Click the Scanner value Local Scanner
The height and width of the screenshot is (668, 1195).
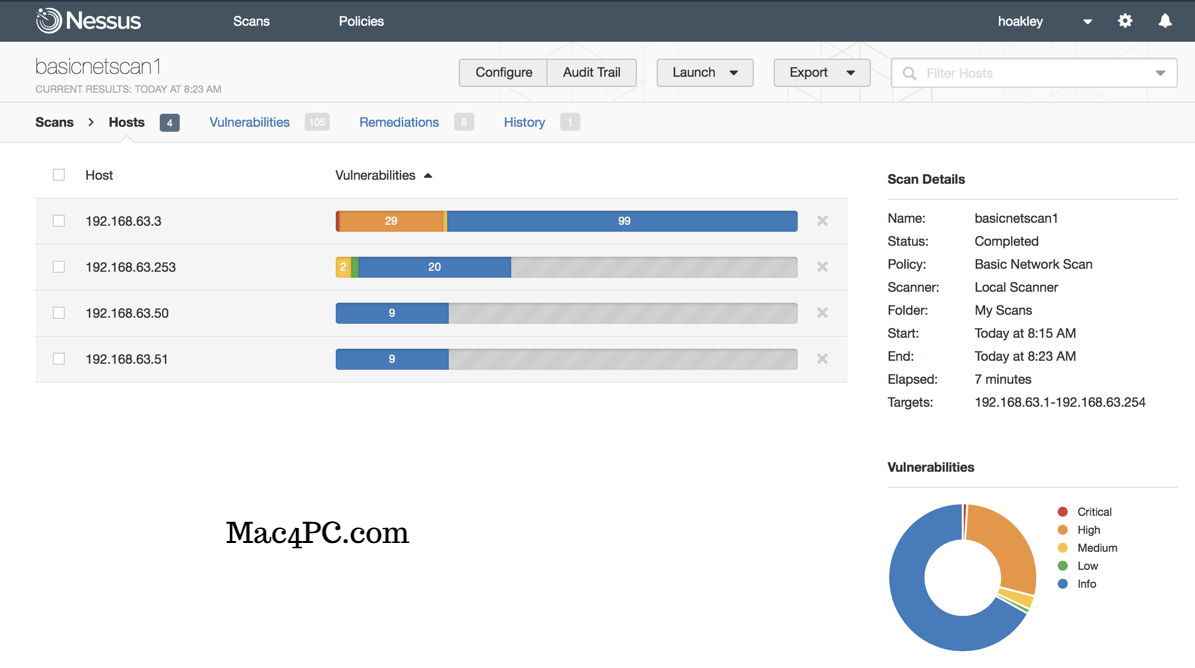pos(1016,287)
